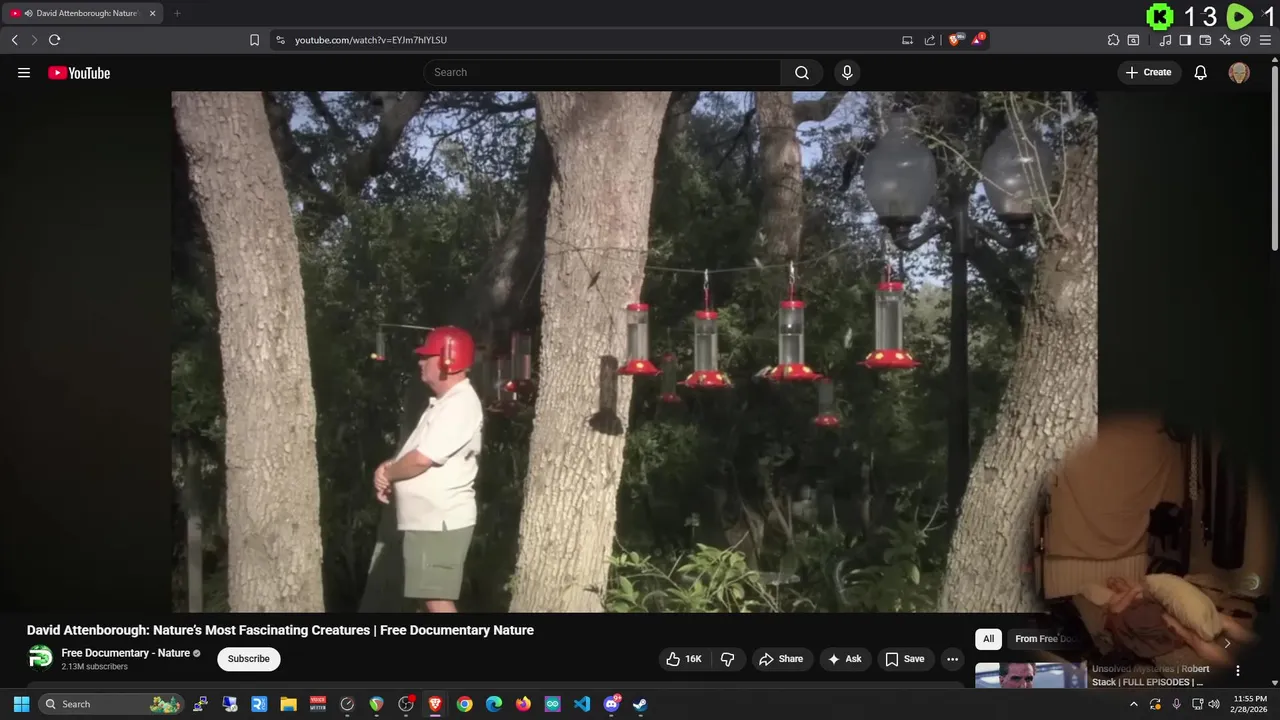1280x720 pixels.
Task: Open Brave VPN shield icon
Action: point(1245,40)
